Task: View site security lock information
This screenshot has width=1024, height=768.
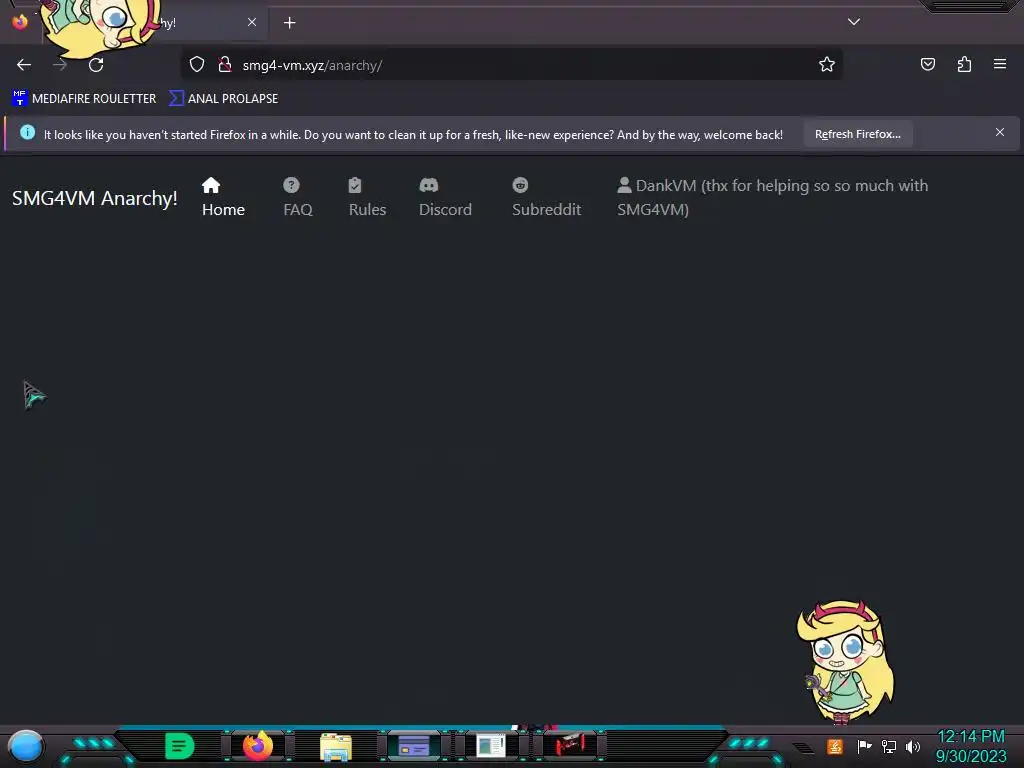Action: pos(225,65)
